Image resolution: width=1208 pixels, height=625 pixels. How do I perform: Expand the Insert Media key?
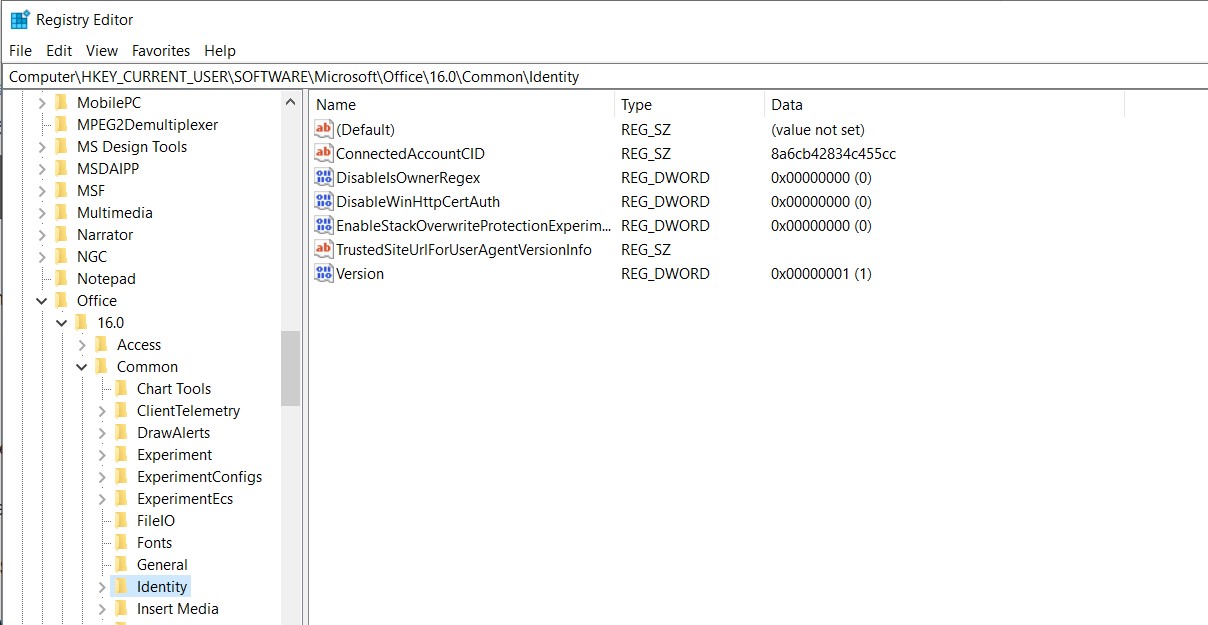click(x=102, y=608)
